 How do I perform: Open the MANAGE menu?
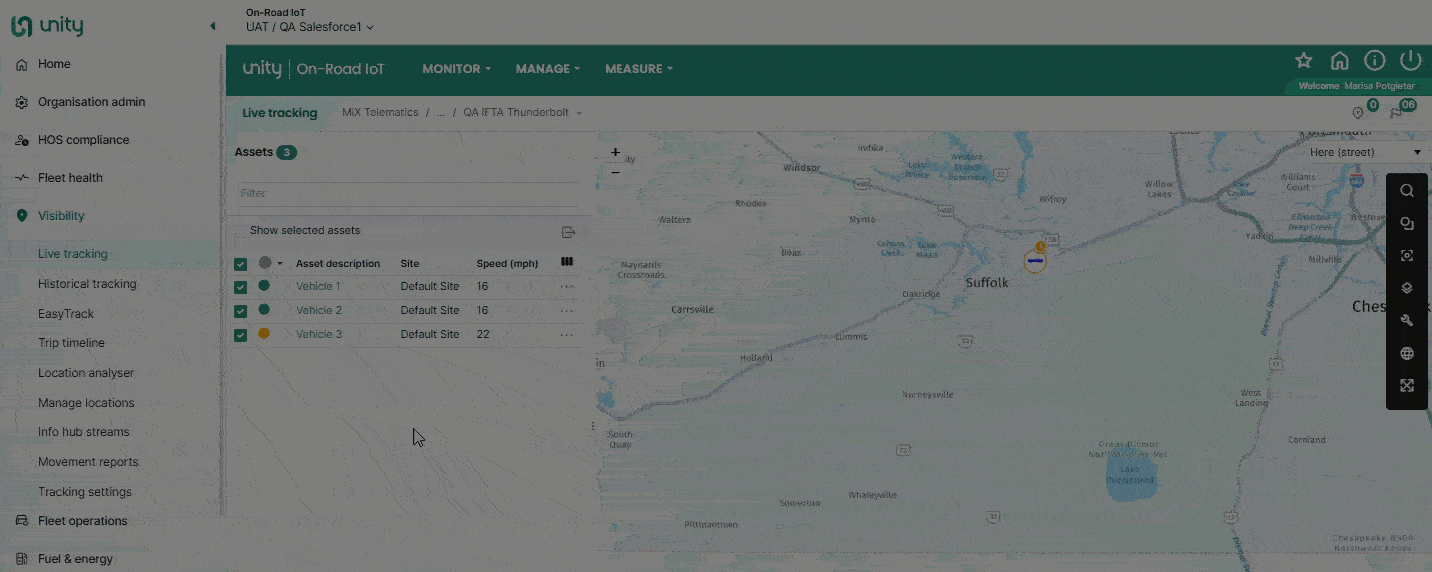click(548, 69)
